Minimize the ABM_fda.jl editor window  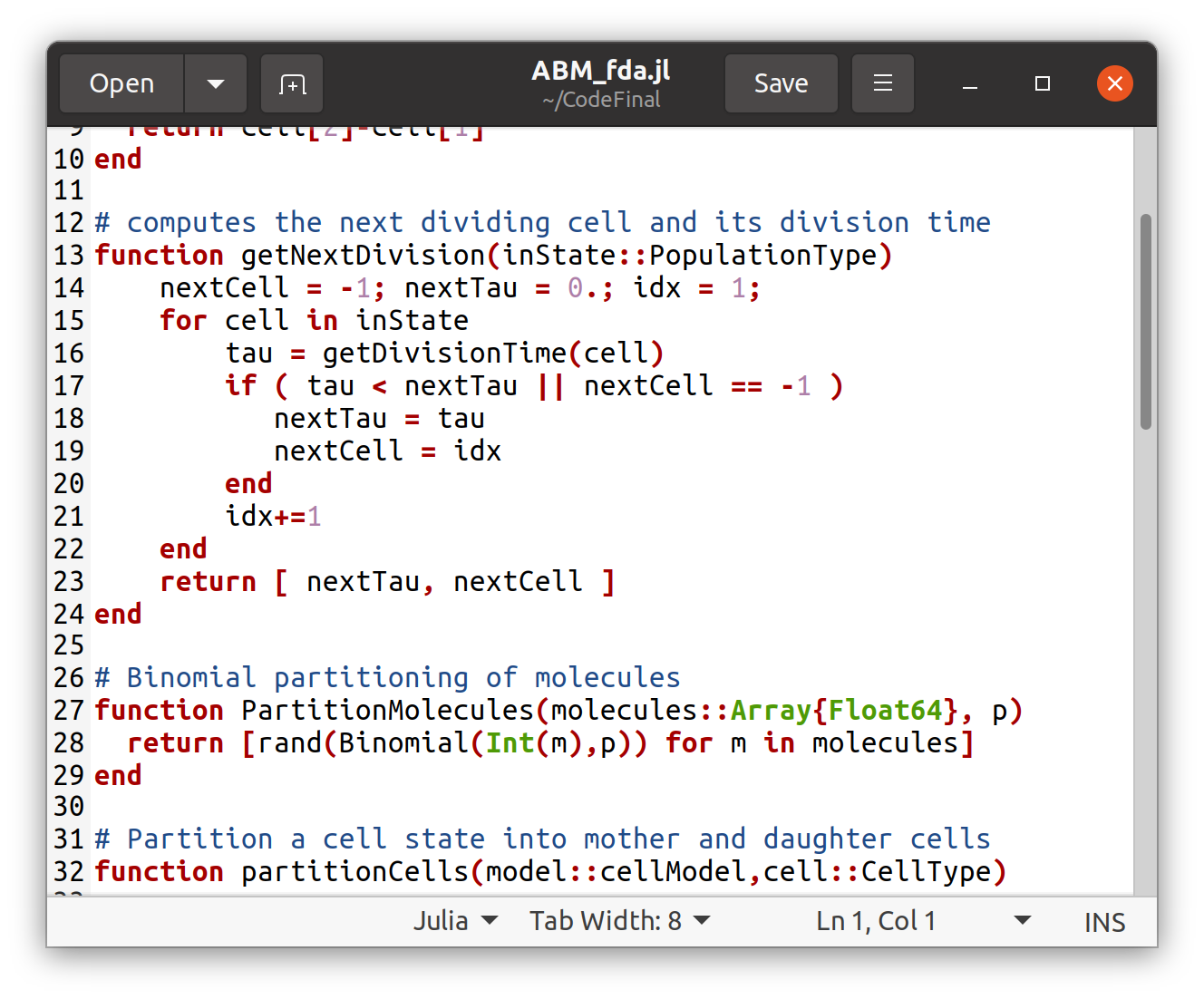point(969,84)
